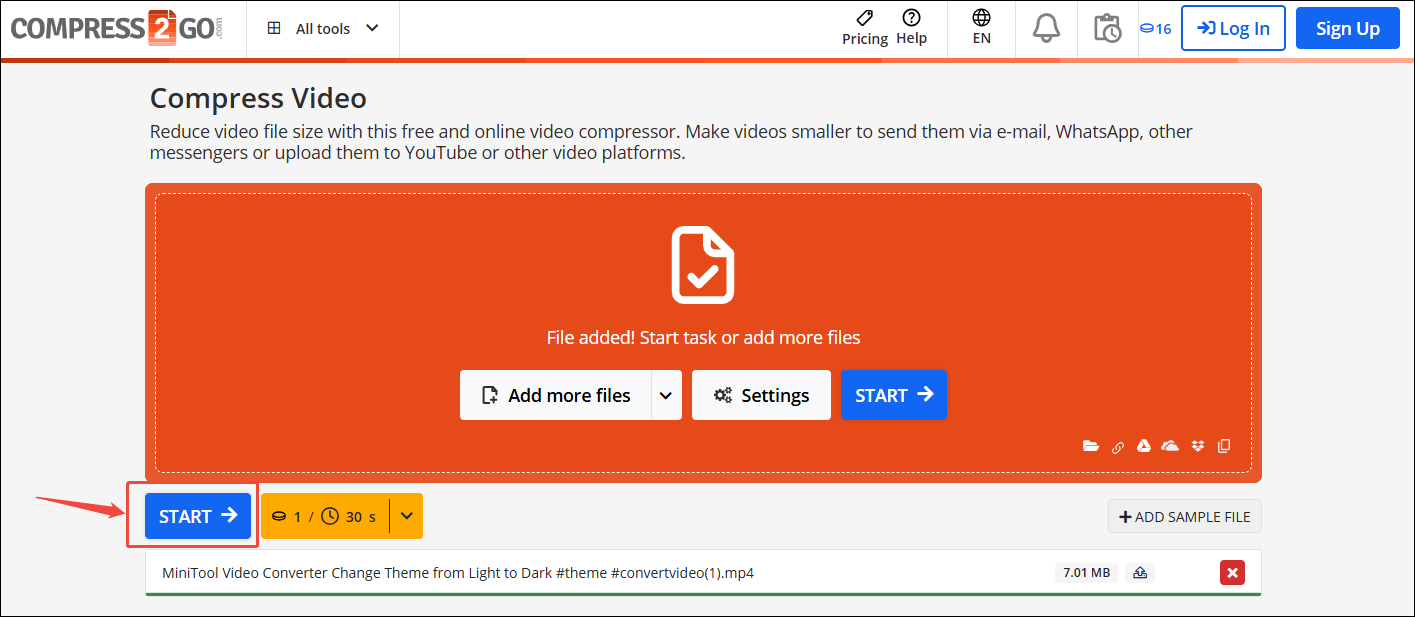Paste file using clipboard icon
Image resolution: width=1415 pixels, height=617 pixels.
coord(1224,446)
